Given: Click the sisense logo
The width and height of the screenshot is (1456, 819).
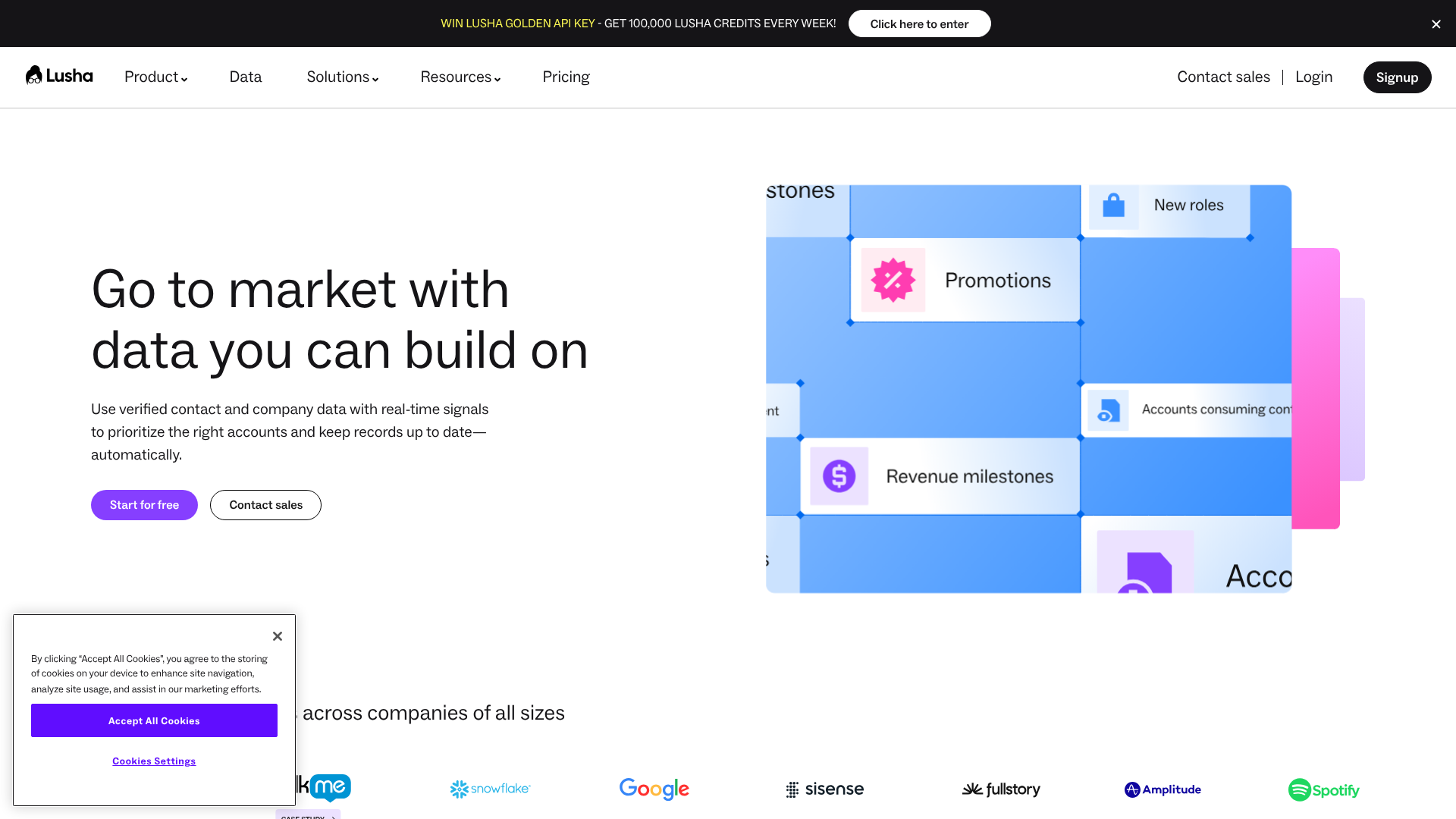Looking at the screenshot, I should pos(825,789).
